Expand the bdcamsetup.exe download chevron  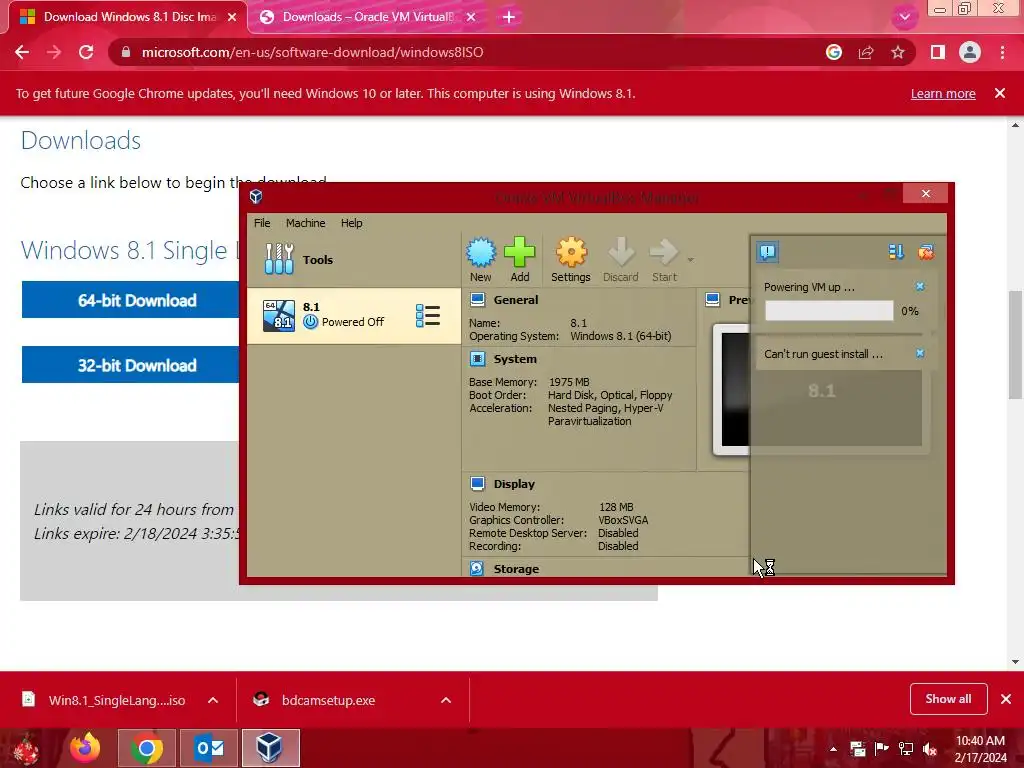click(446, 700)
